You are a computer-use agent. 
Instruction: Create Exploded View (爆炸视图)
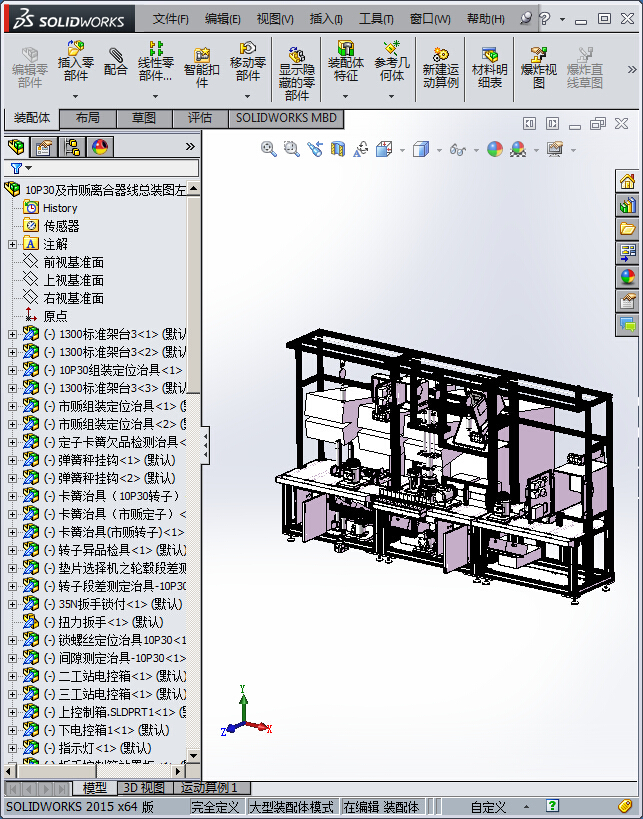pos(539,67)
